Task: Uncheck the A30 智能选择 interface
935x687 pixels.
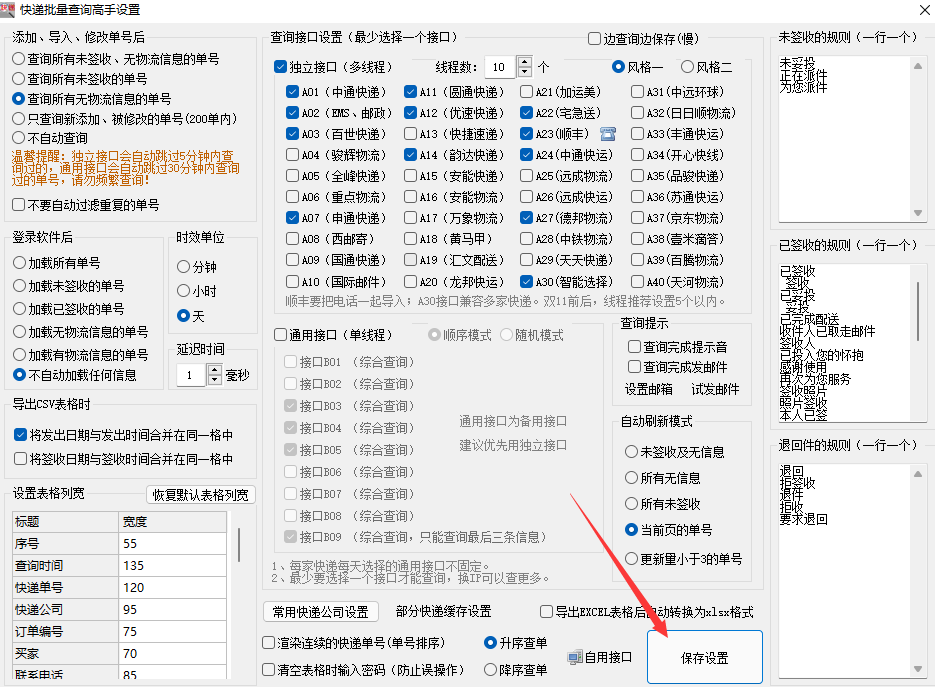Action: (526, 281)
